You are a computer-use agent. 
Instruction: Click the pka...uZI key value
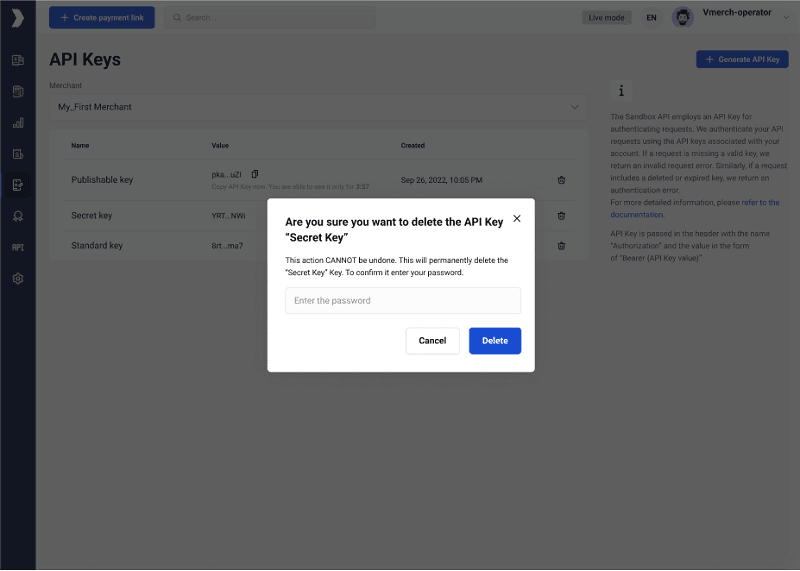(x=227, y=175)
